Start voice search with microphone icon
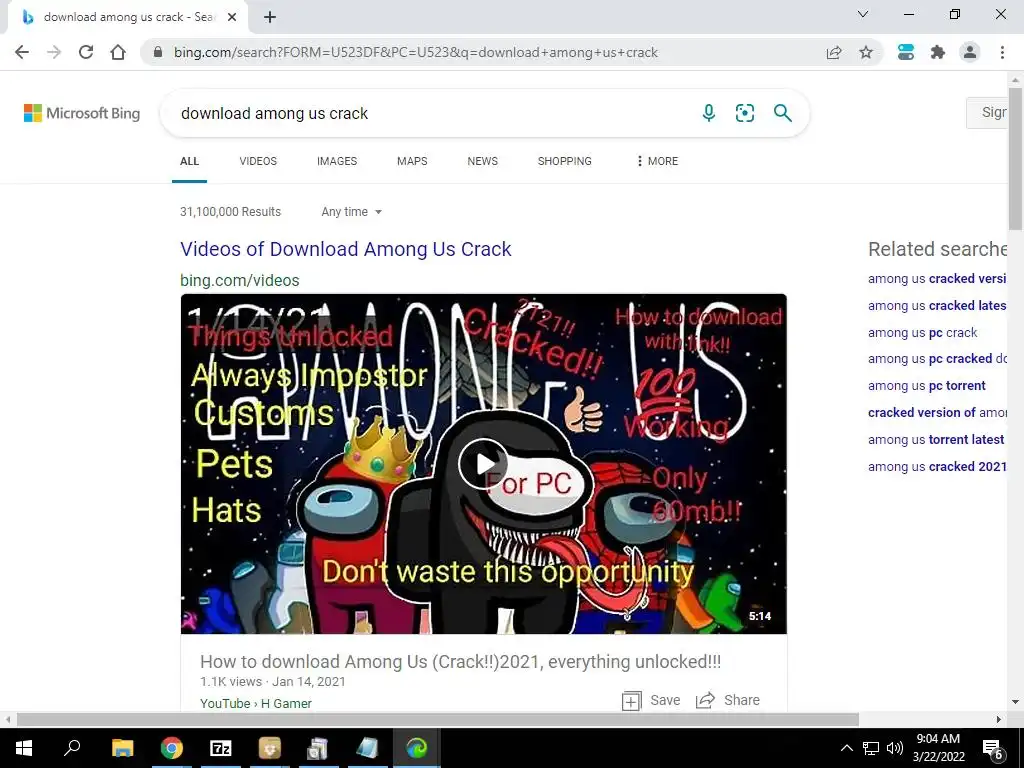1024x768 pixels. pyautogui.click(x=709, y=113)
